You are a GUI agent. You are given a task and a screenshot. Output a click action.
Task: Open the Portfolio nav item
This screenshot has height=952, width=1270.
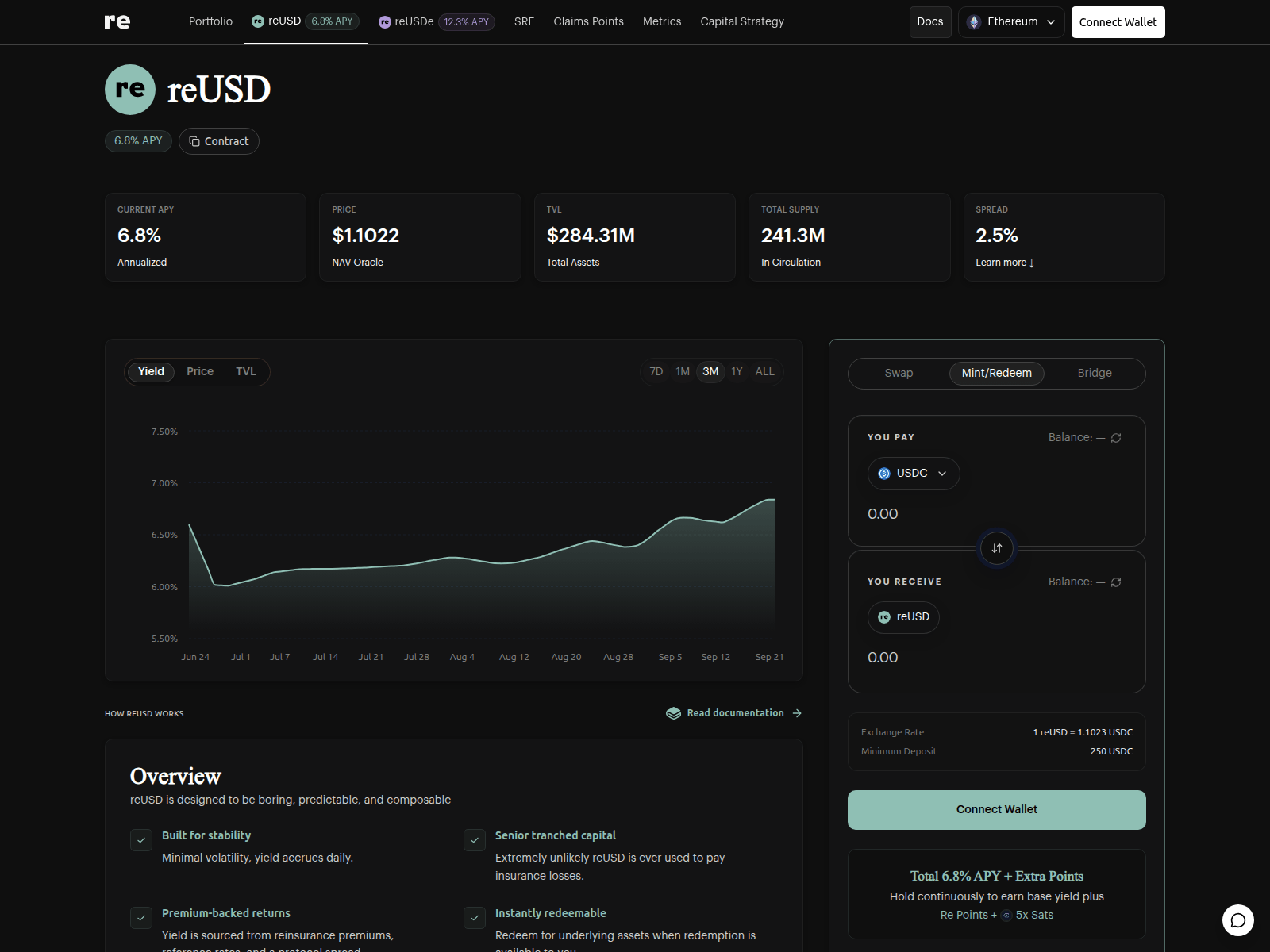point(210,21)
